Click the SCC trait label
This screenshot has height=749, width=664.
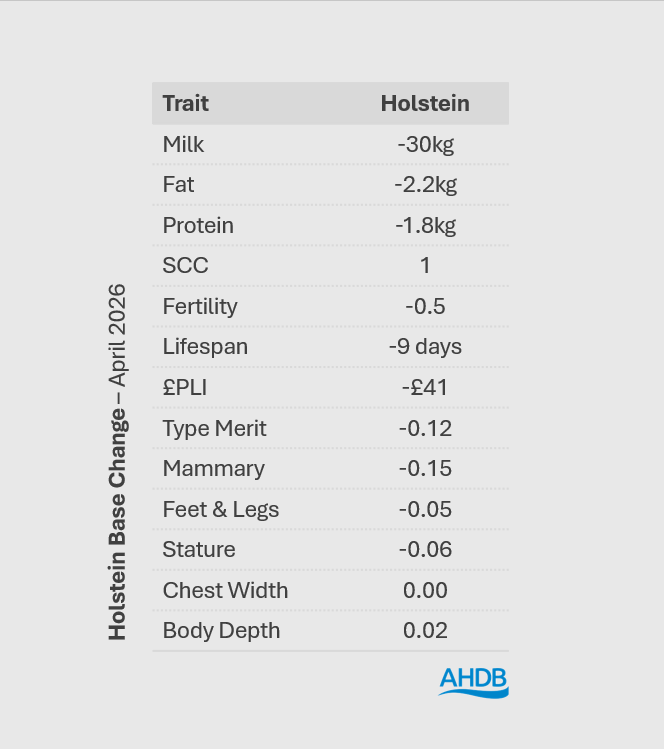tap(185, 266)
